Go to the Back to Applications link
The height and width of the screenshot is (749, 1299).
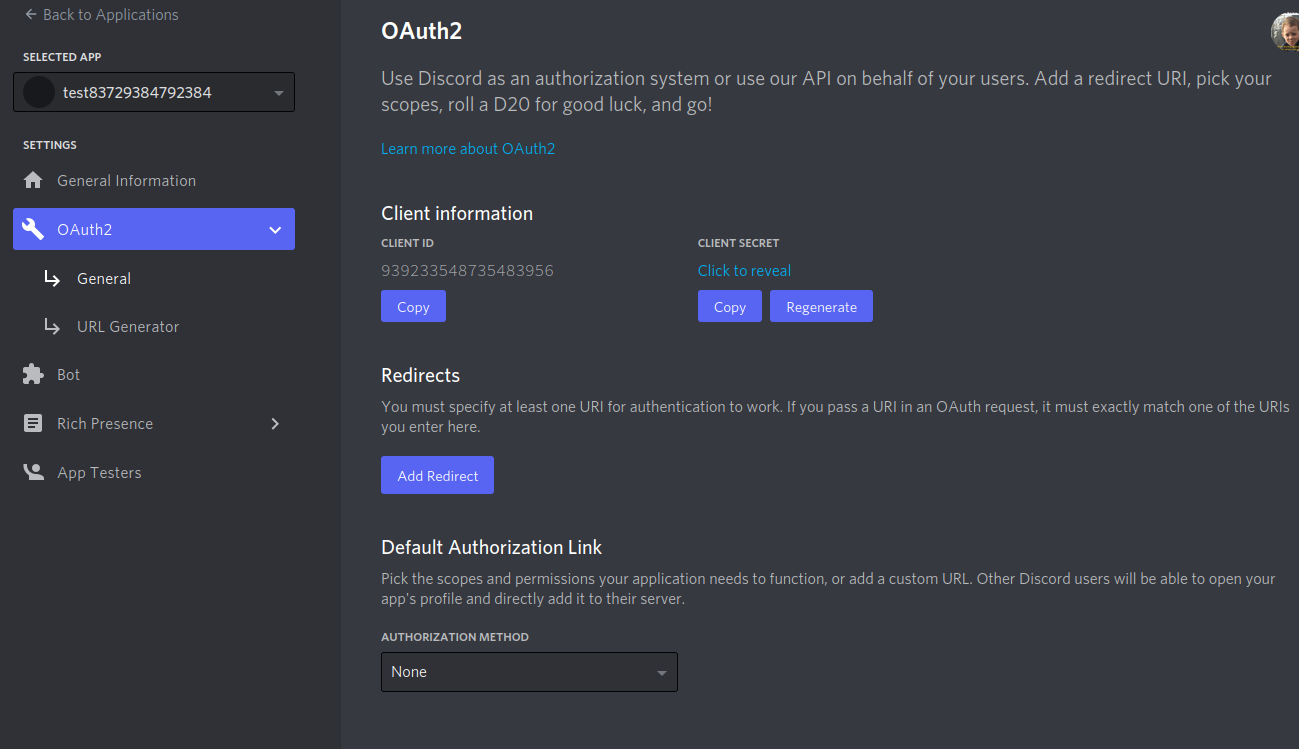(101, 15)
